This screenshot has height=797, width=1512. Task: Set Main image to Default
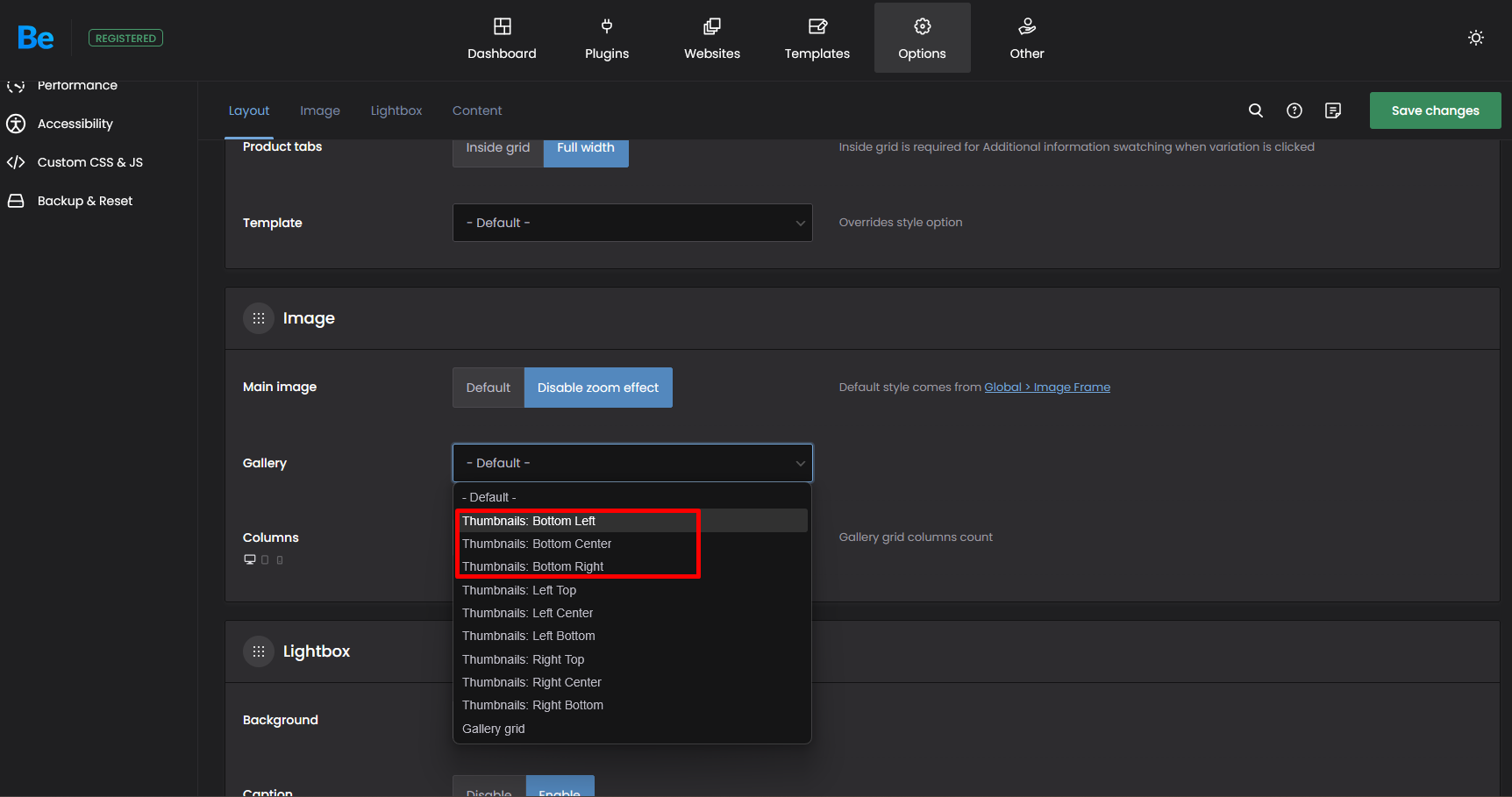click(x=488, y=388)
